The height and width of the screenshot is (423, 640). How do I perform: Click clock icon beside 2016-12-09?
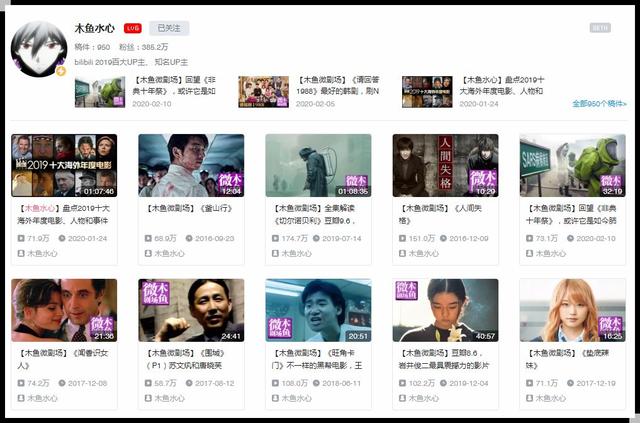pyautogui.click(x=444, y=238)
